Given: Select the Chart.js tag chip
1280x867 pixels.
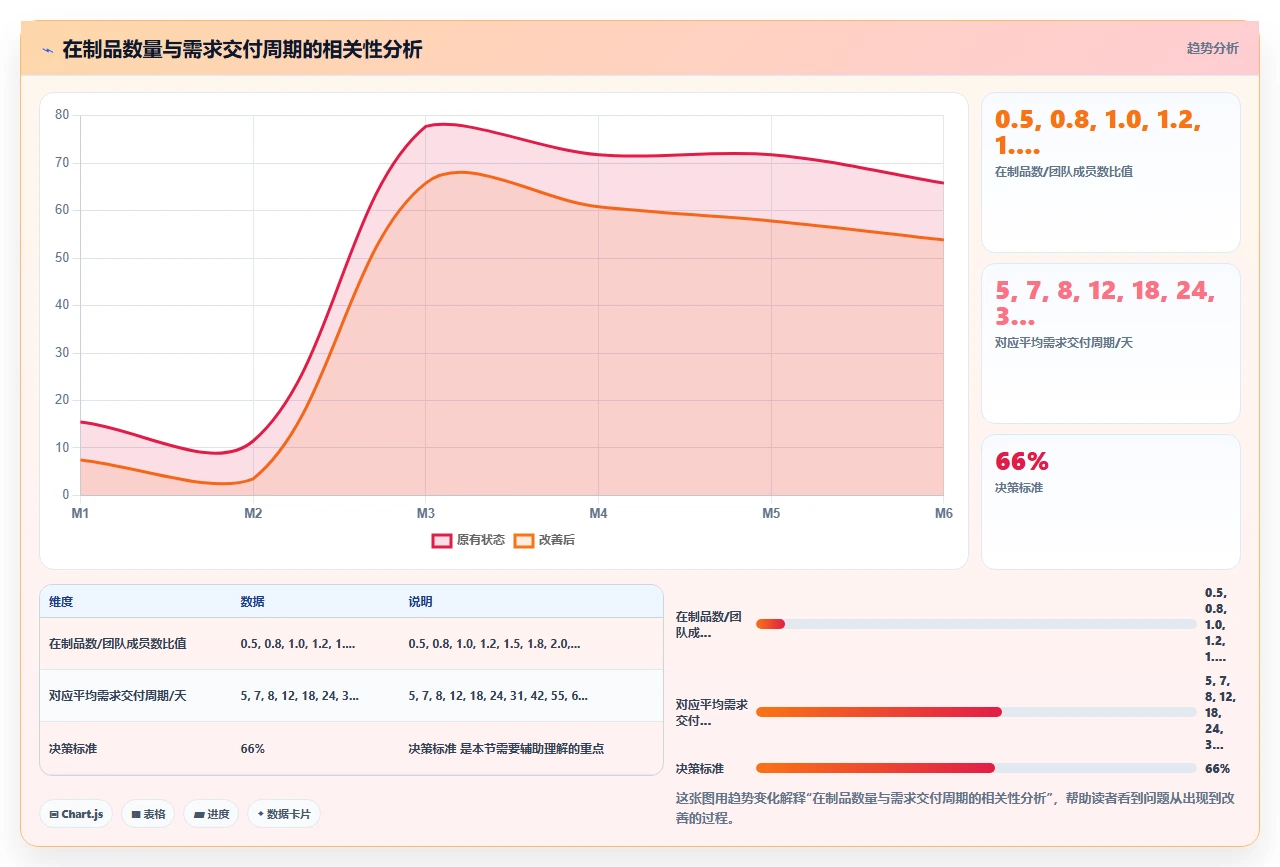Looking at the screenshot, I should 76,814.
